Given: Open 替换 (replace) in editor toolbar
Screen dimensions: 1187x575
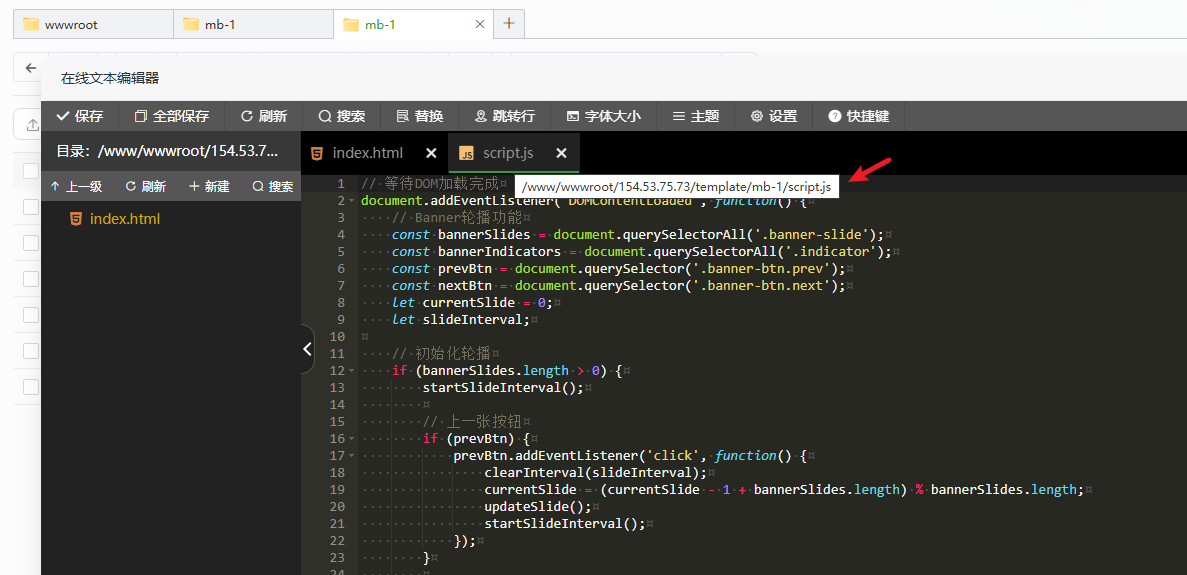Looking at the screenshot, I should click(x=419, y=116).
